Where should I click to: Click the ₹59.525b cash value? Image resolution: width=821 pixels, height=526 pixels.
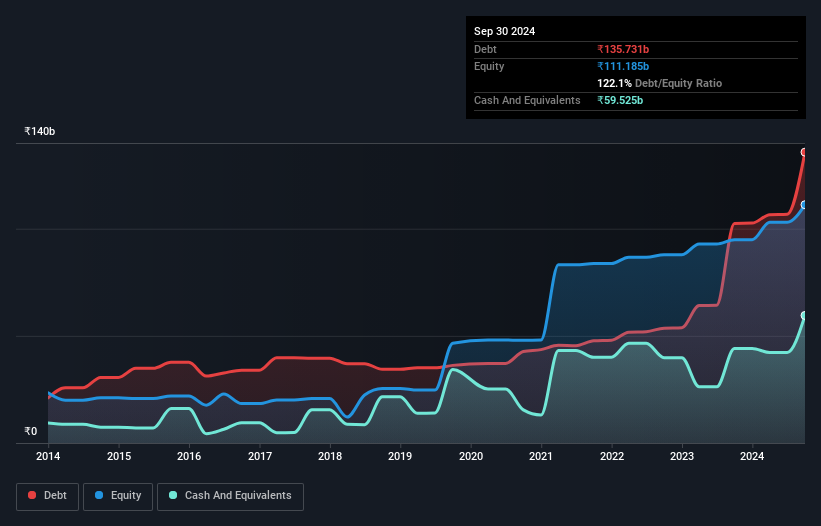click(620, 100)
